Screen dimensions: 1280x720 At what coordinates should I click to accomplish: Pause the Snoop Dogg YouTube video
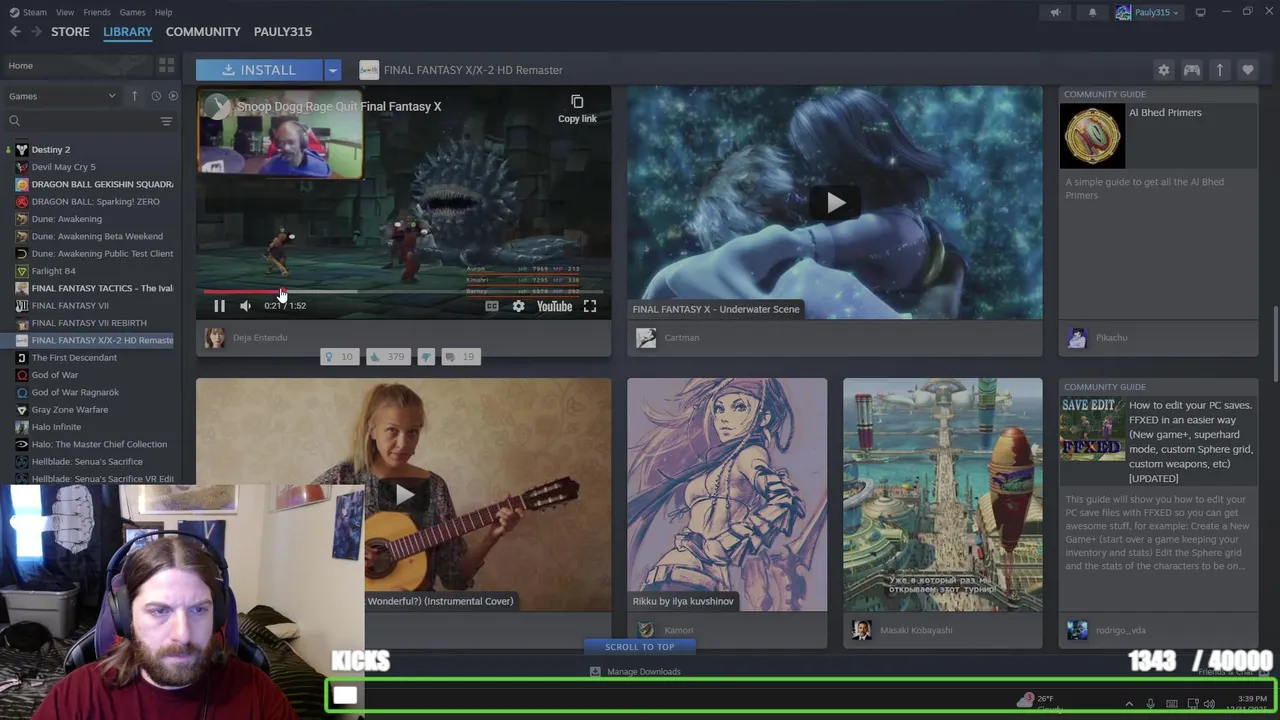pos(219,306)
